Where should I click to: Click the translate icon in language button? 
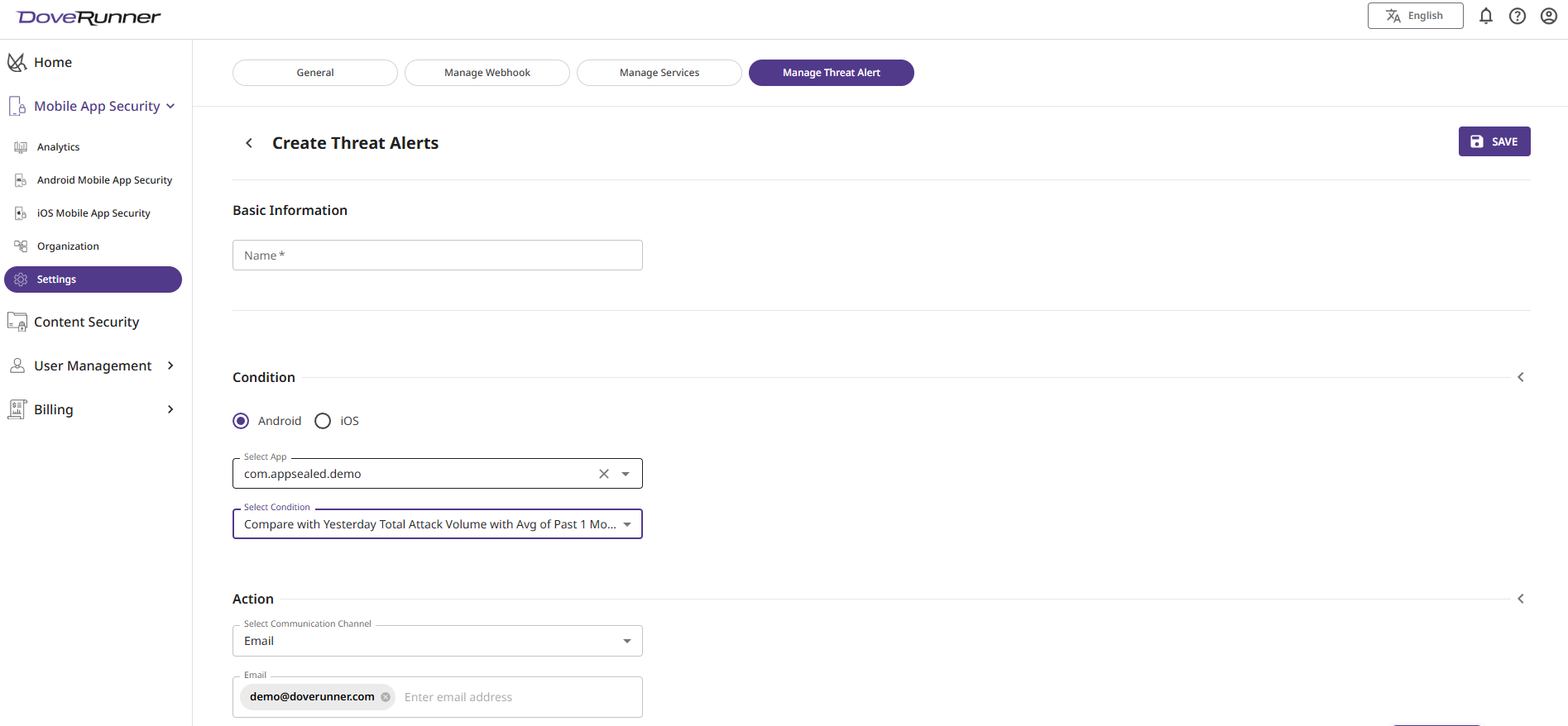[1393, 16]
